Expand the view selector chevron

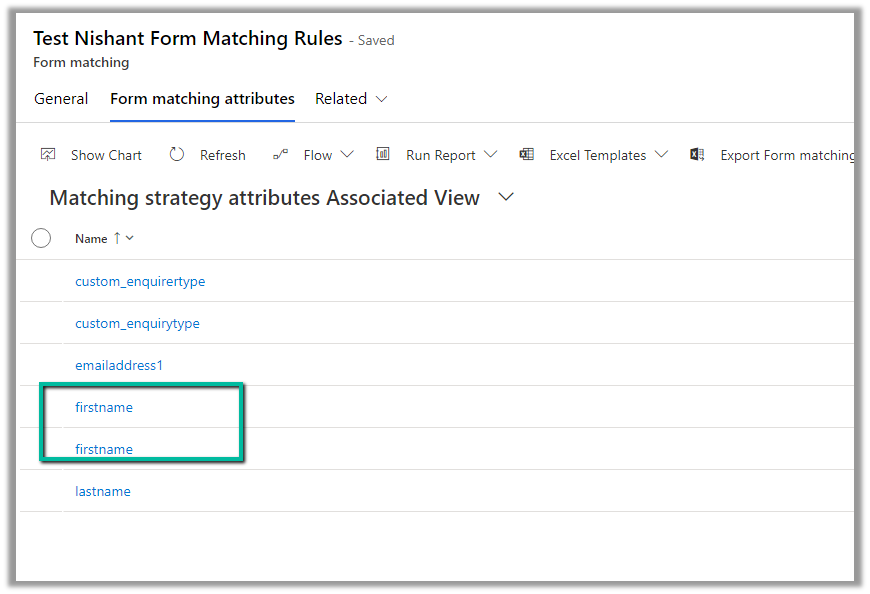tap(506, 197)
